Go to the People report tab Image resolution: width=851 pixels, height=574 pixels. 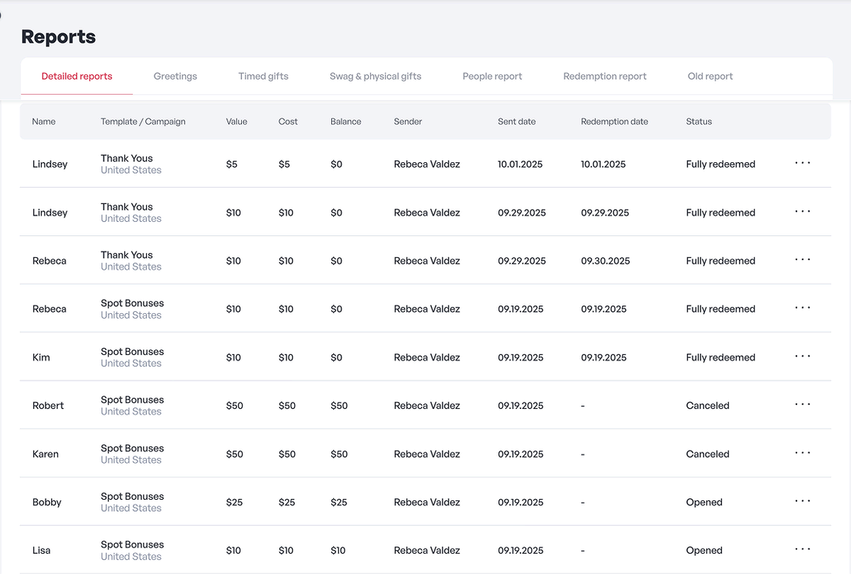[492, 76]
